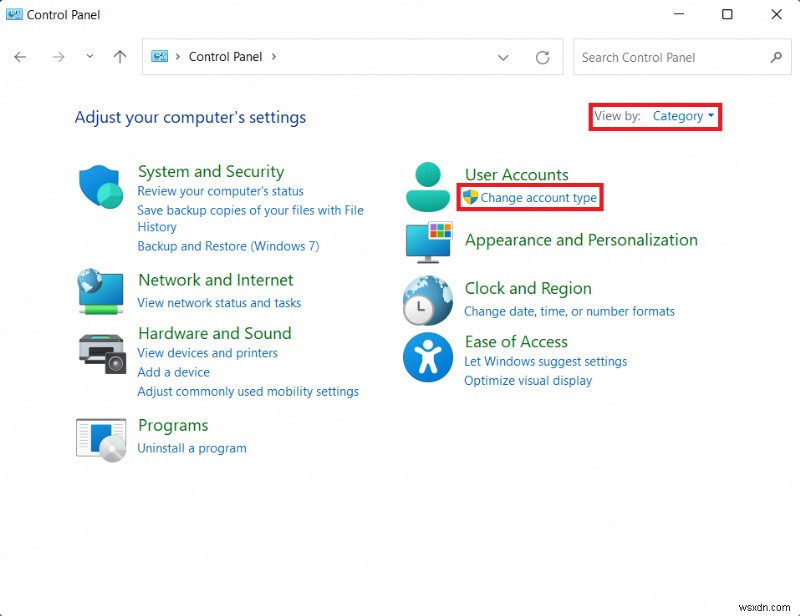
Task: Click the refresh icon in the address bar
Action: (542, 57)
